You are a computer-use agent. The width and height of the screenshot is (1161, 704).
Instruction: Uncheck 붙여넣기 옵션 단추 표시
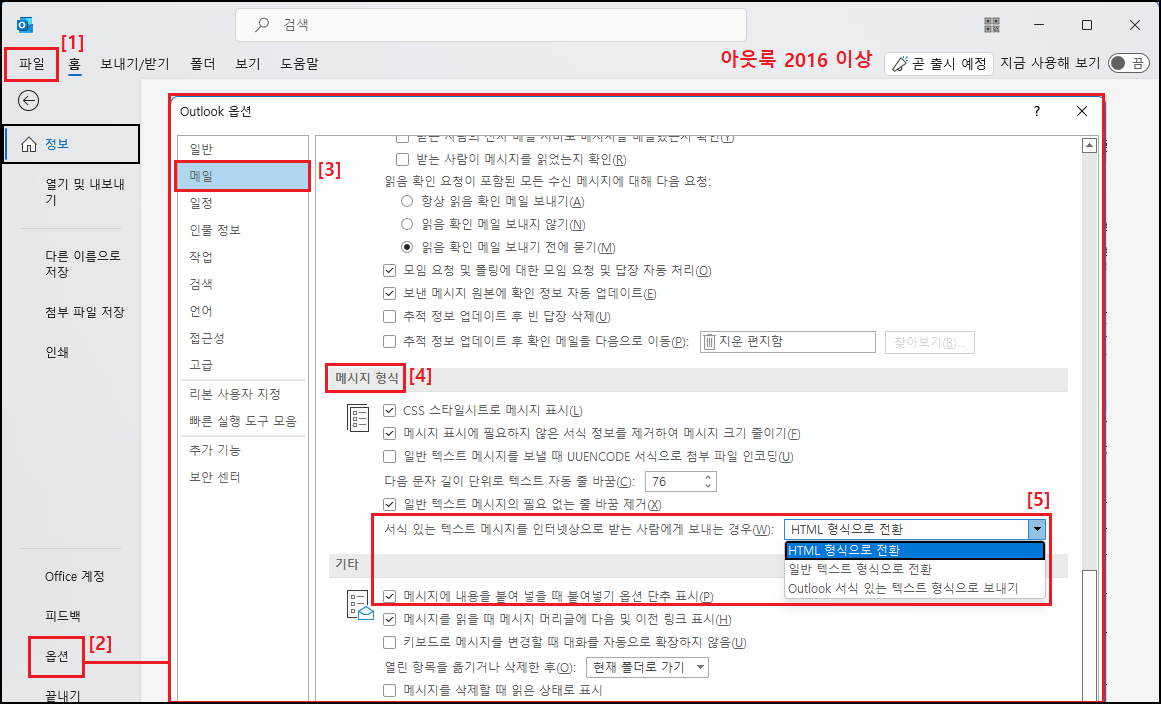[389, 596]
